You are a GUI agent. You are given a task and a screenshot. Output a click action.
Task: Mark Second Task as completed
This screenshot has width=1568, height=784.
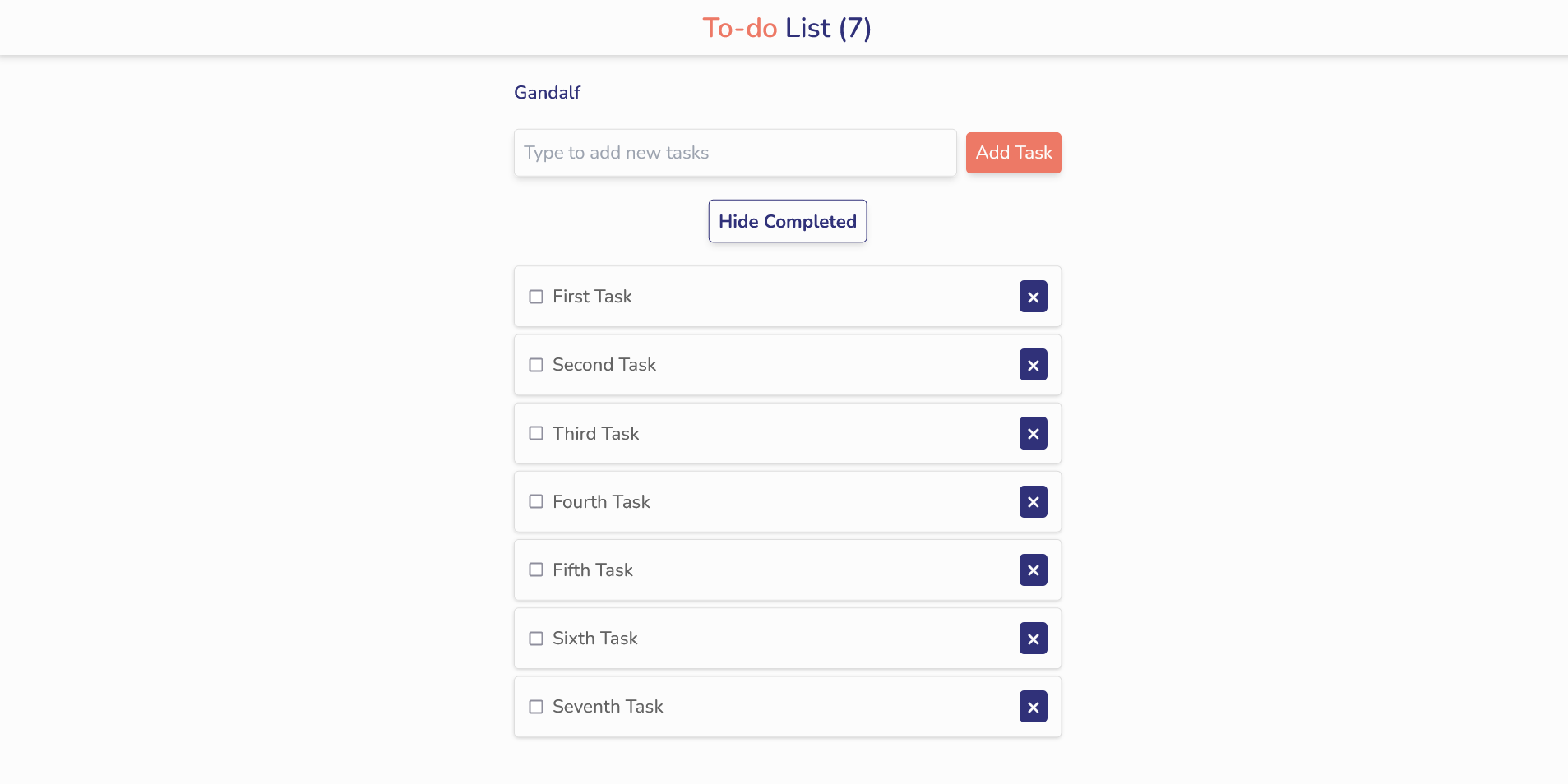point(536,364)
